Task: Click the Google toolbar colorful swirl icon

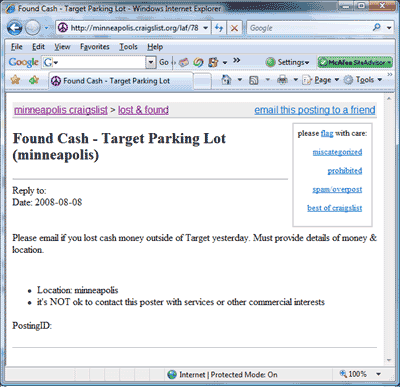Action: click(198, 62)
